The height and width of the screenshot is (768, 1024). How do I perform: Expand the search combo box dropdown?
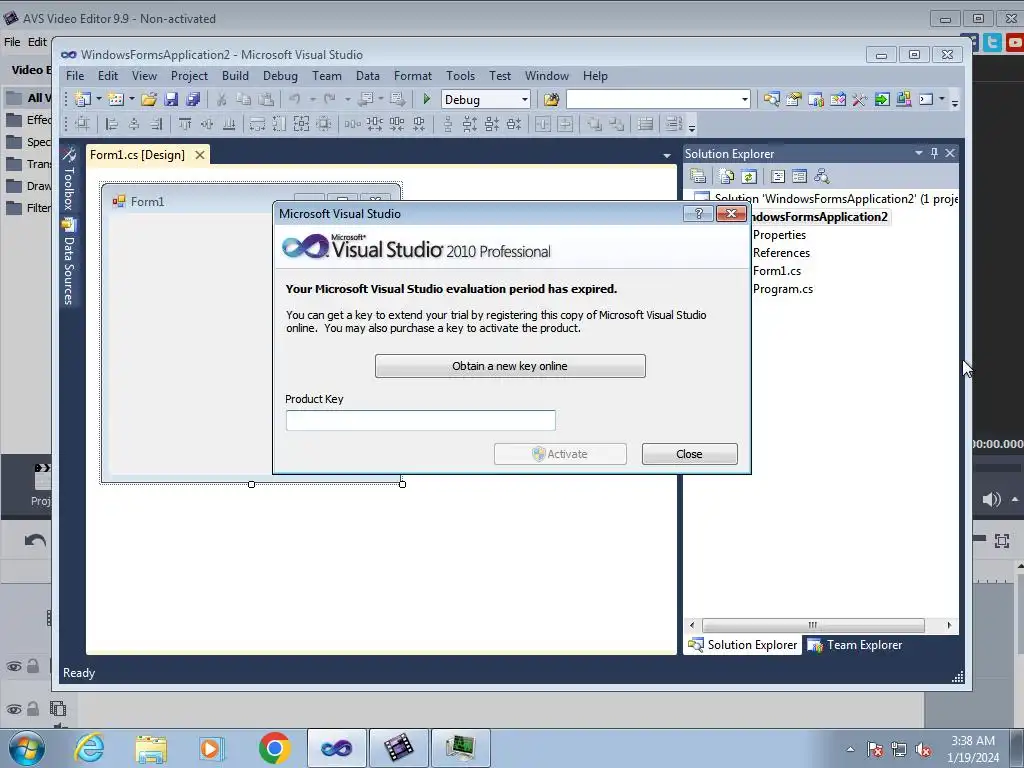pos(744,99)
